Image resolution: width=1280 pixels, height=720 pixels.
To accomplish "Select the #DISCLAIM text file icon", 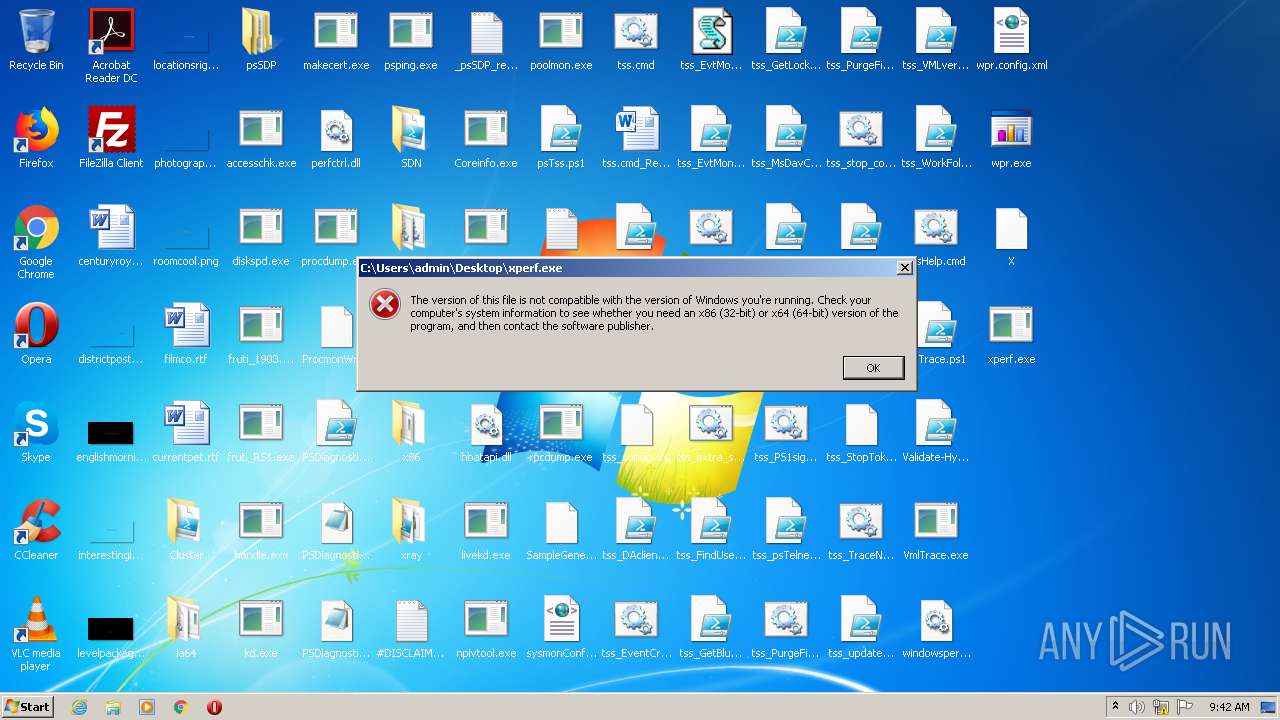I will (x=411, y=628).
